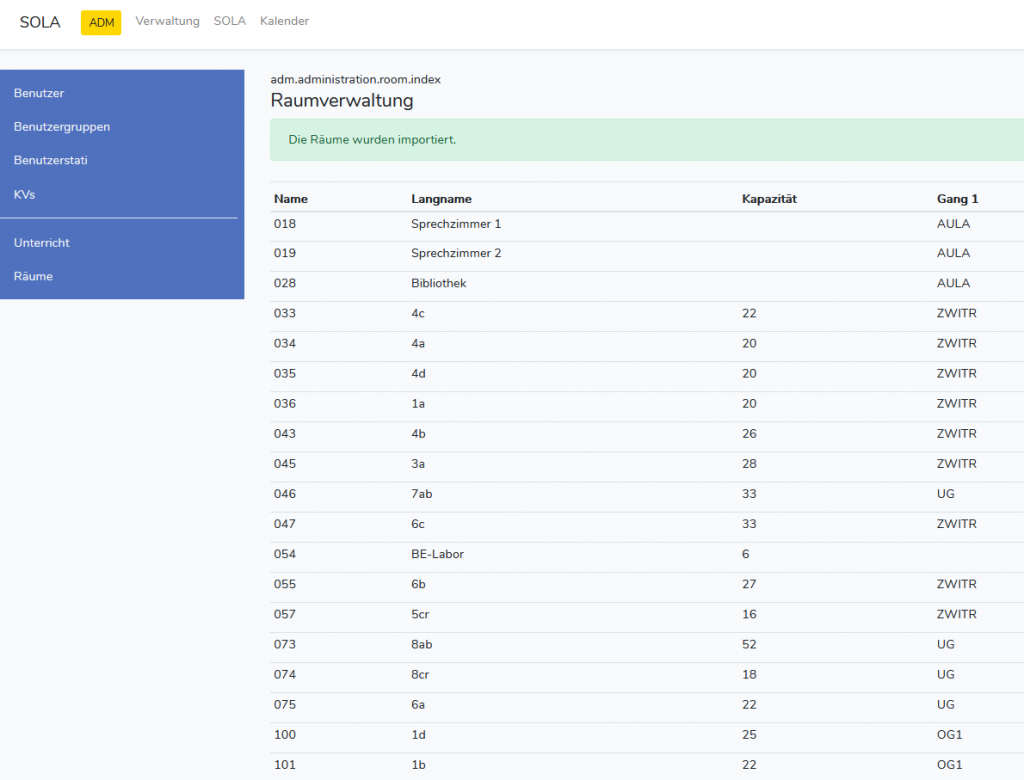
Task: Select the 'Sprechzimmer 2' cell
Action: 456,253
